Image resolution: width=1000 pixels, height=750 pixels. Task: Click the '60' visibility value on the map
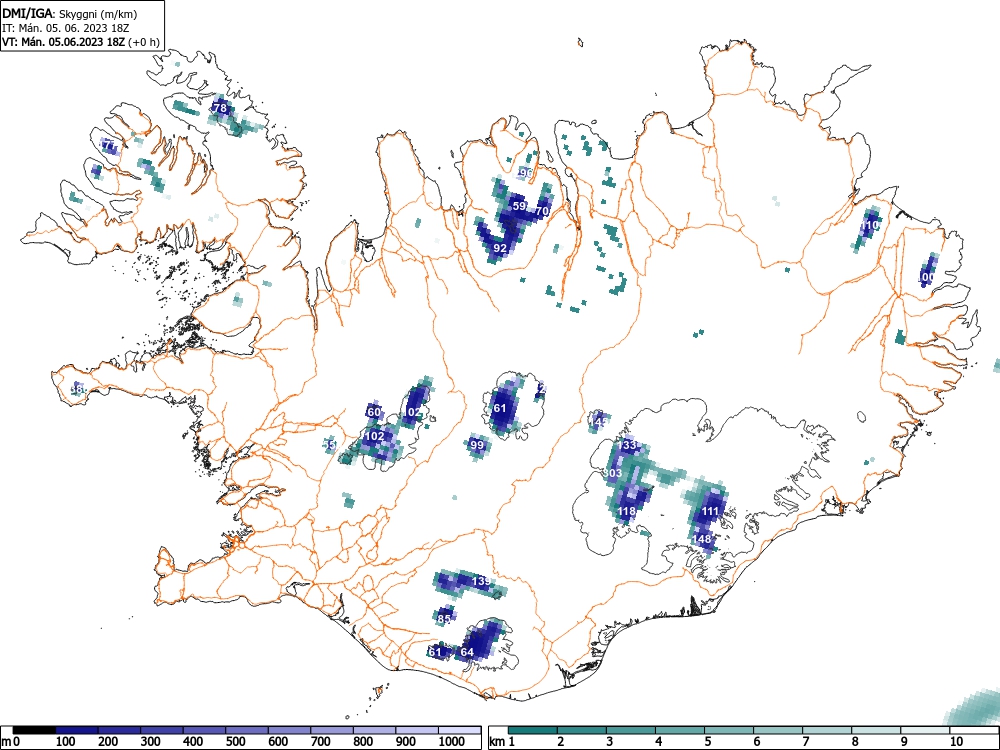(x=374, y=412)
